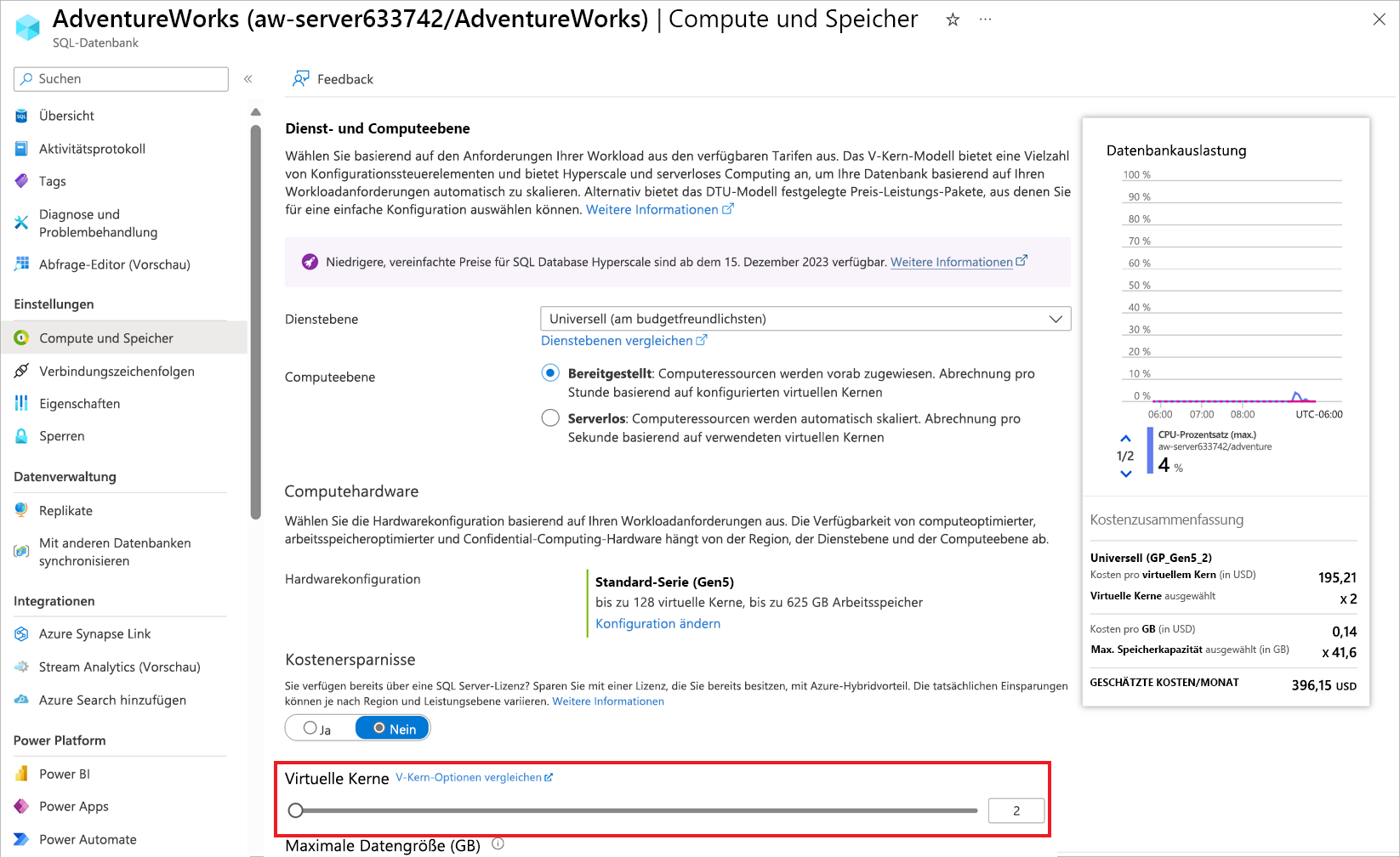Show next metric with down chevron
Screen dimensions: 1400x857
[1125, 474]
